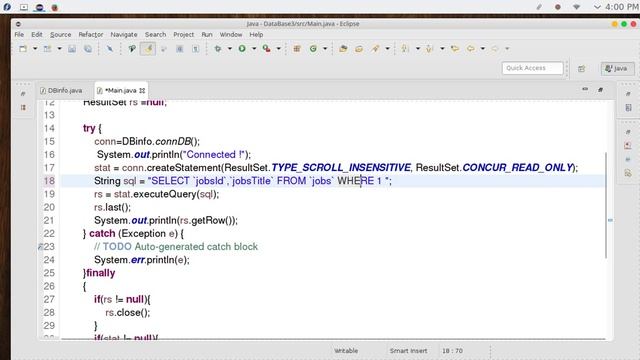Create a New Java Package via toolbar icon
The height and width of the screenshot is (360, 640).
point(297,49)
